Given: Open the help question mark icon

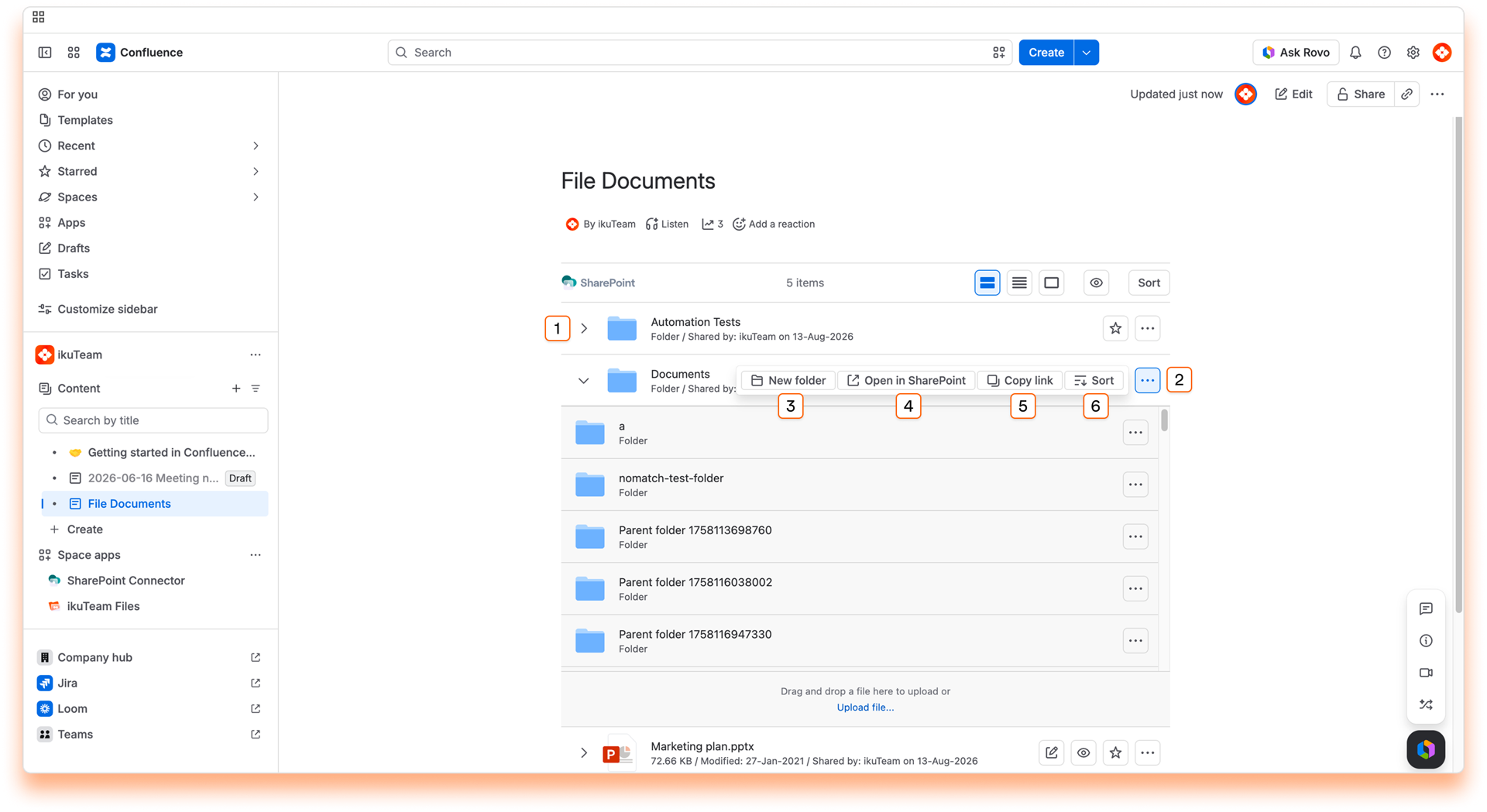Looking at the screenshot, I should [1384, 53].
